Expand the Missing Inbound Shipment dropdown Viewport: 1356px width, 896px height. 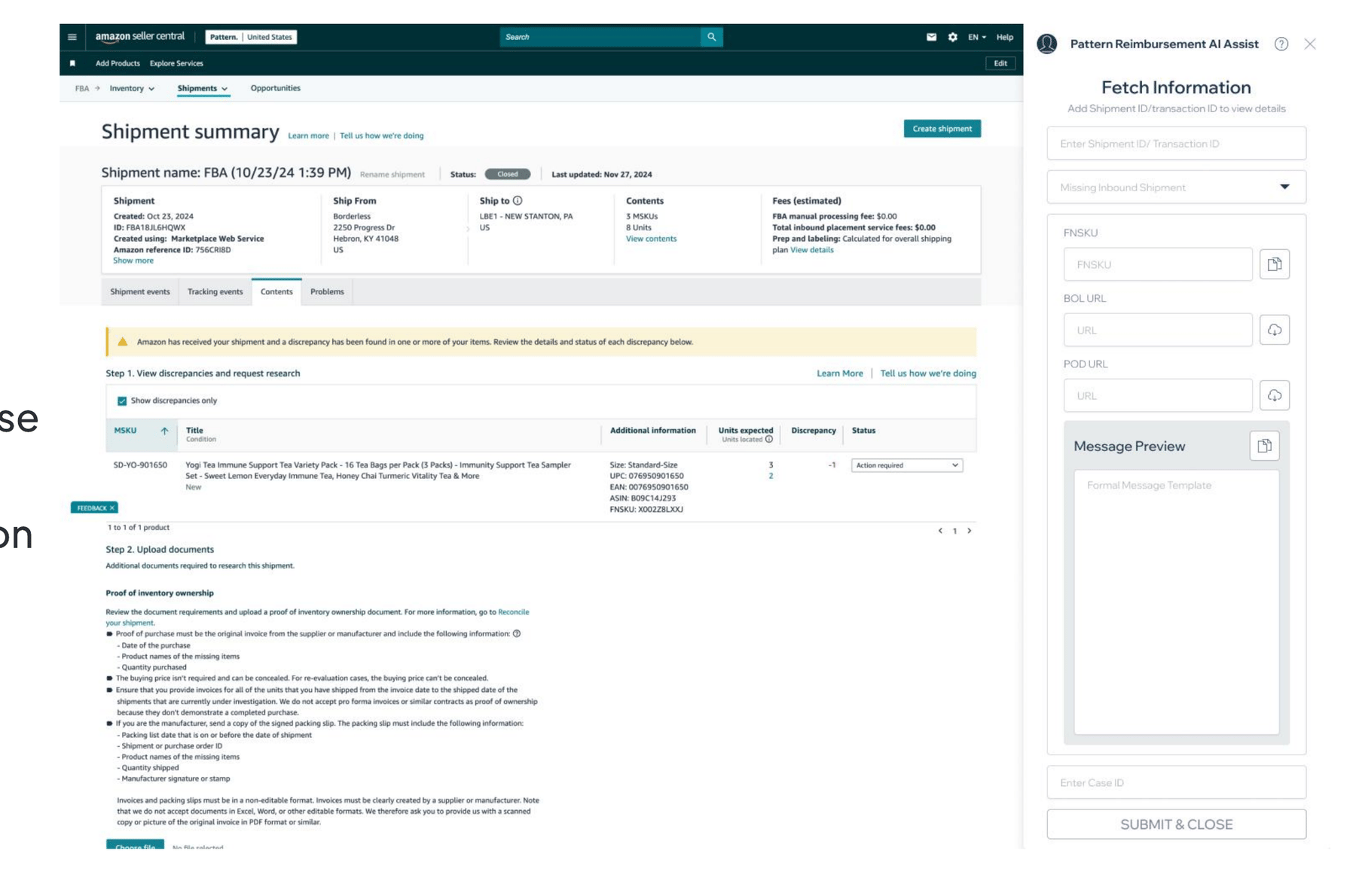[1176, 187]
